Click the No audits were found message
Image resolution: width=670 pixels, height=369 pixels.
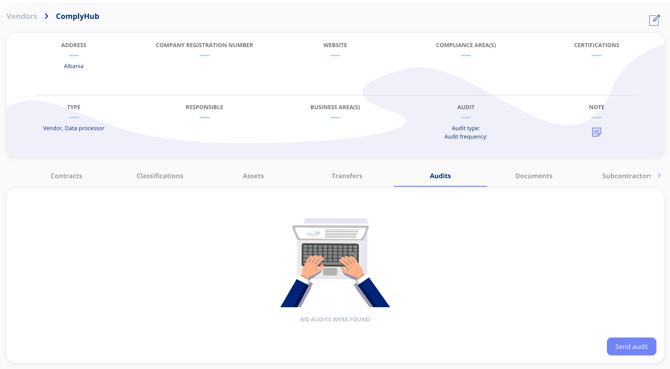(x=335, y=319)
